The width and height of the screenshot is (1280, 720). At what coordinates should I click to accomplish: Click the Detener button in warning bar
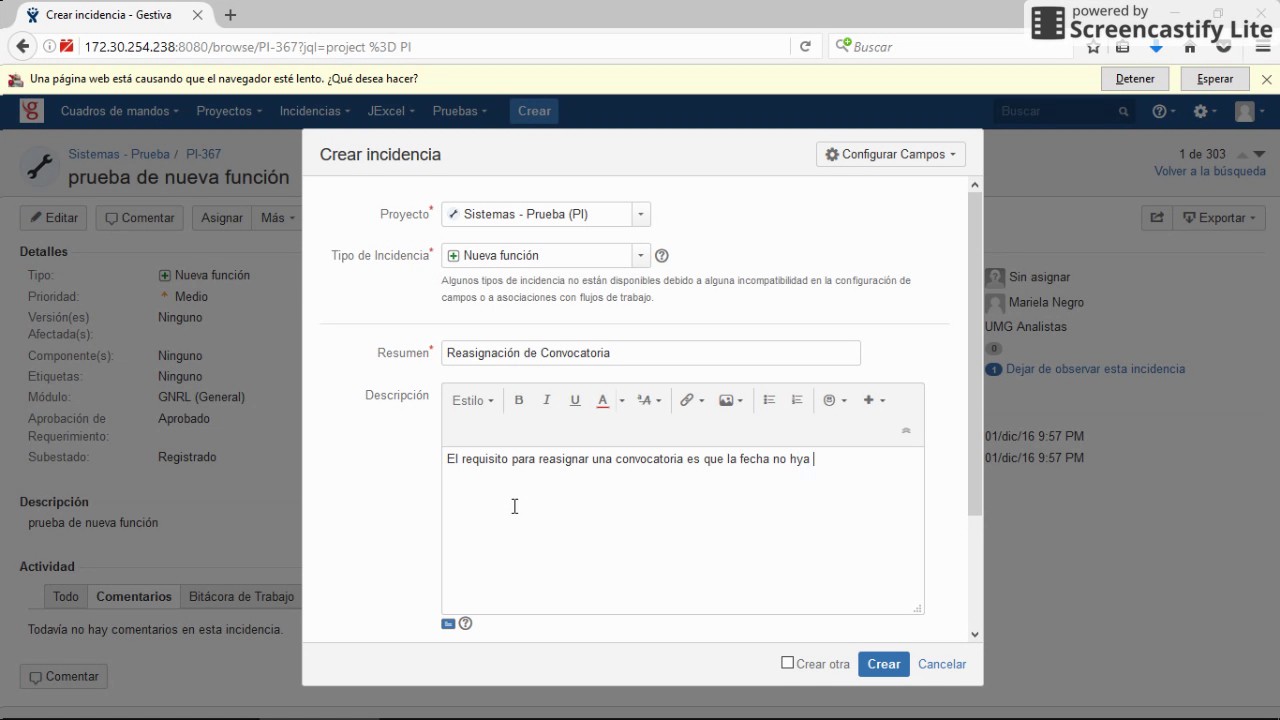click(1135, 79)
